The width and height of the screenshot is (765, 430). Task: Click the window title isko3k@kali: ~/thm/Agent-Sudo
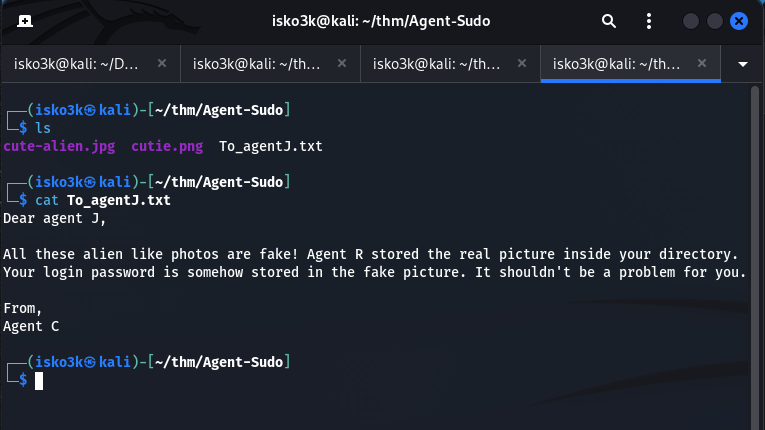pos(381,20)
